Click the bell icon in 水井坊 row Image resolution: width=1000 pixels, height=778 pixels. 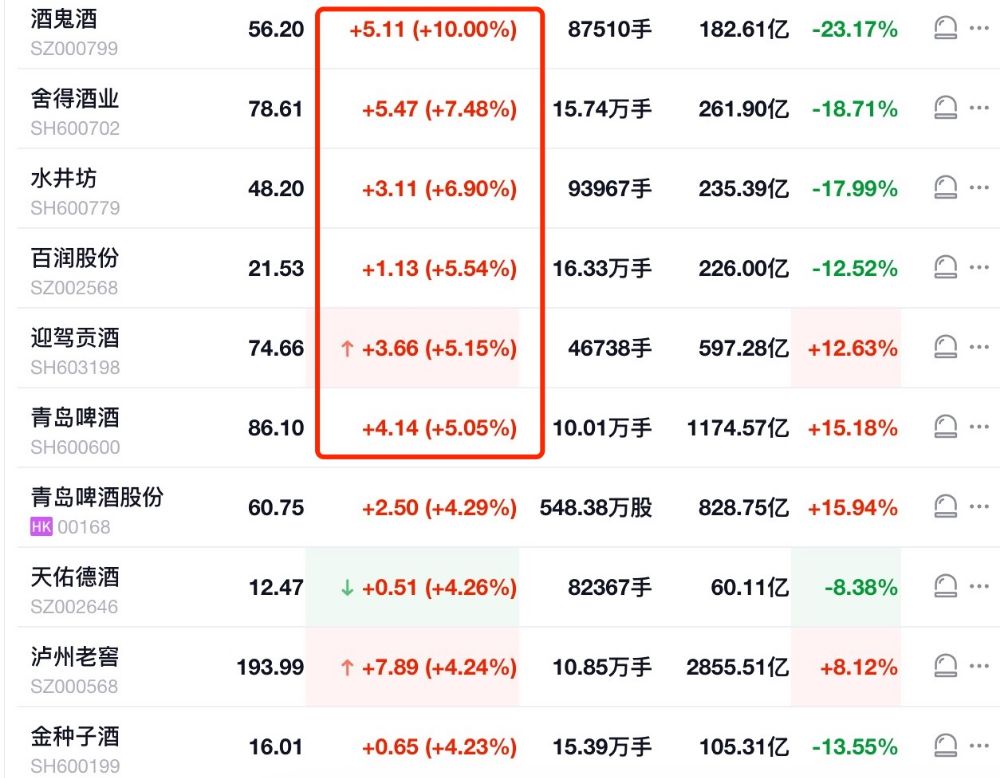click(945, 188)
